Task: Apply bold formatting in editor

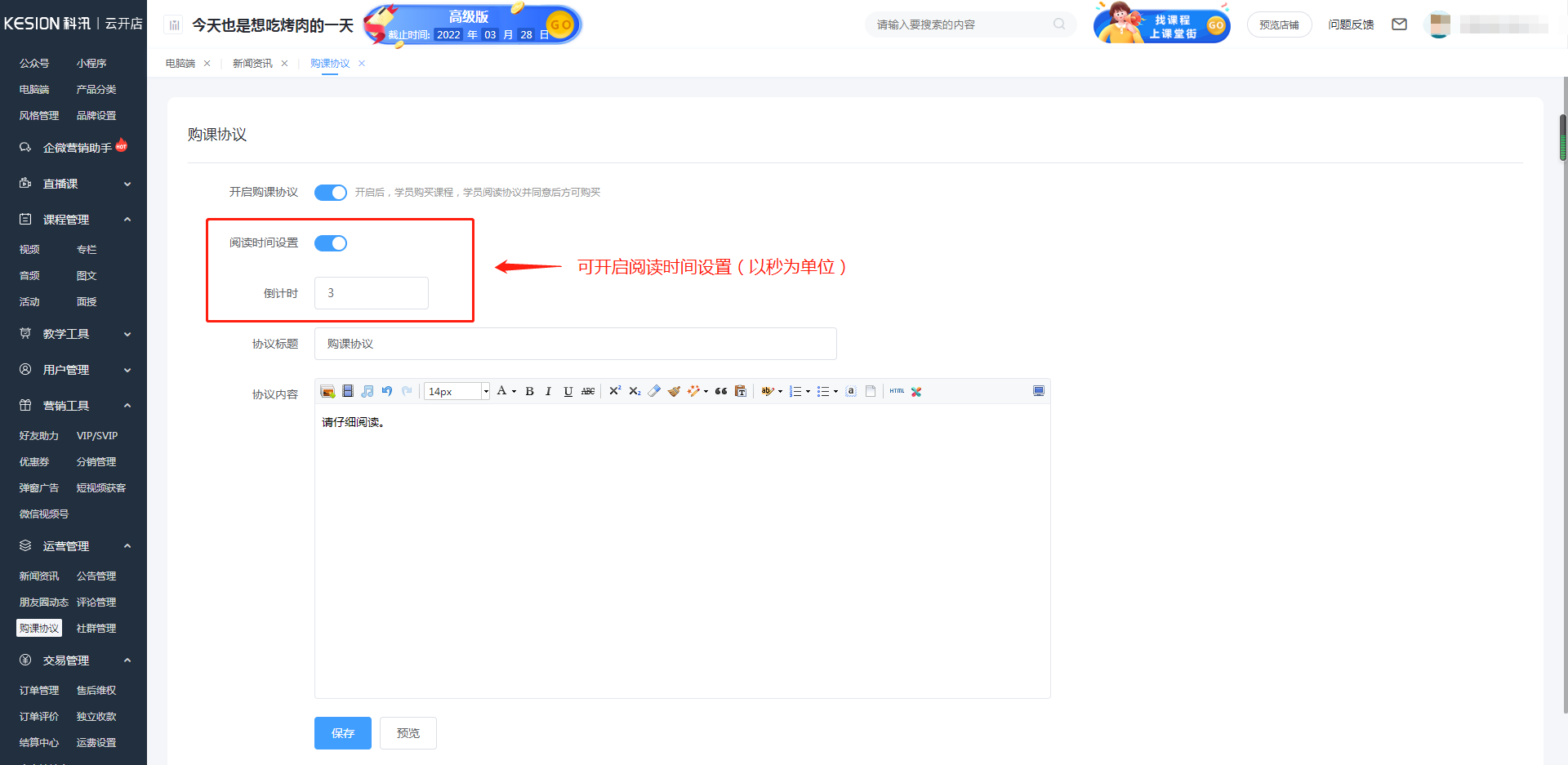Action: click(x=529, y=391)
